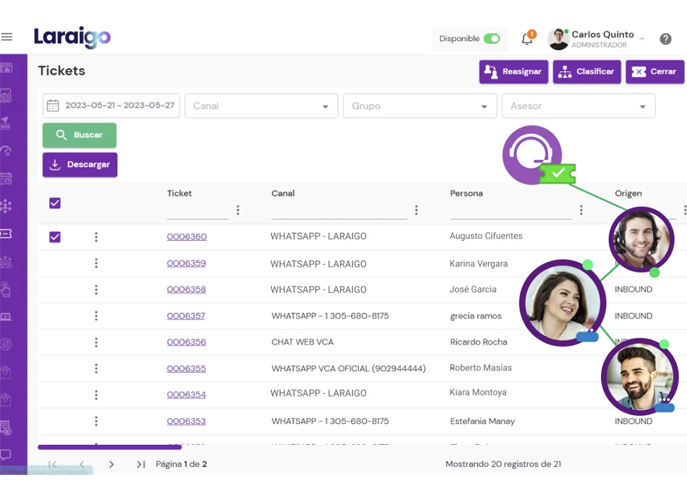The height and width of the screenshot is (500, 687).
Task: Jump to last page arrow
Action: 141,464
